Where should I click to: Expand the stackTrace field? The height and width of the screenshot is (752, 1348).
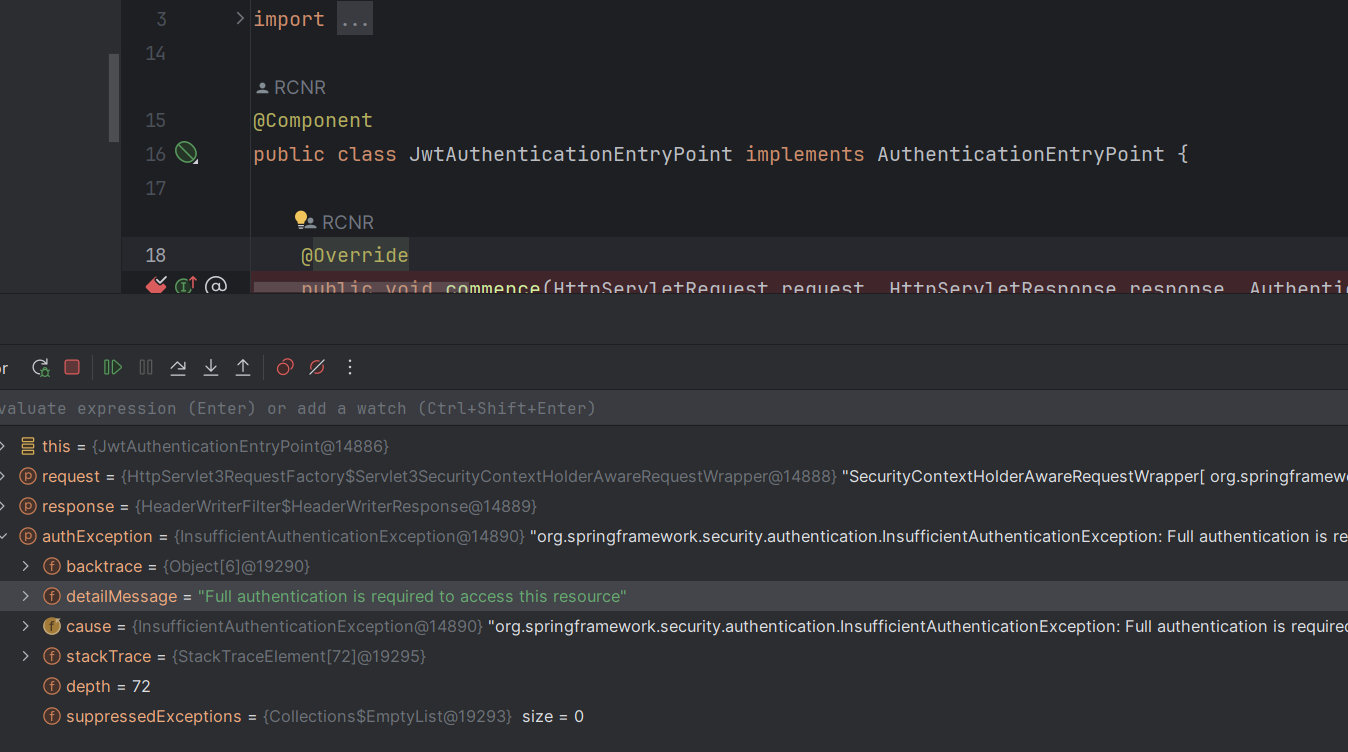(x=26, y=656)
